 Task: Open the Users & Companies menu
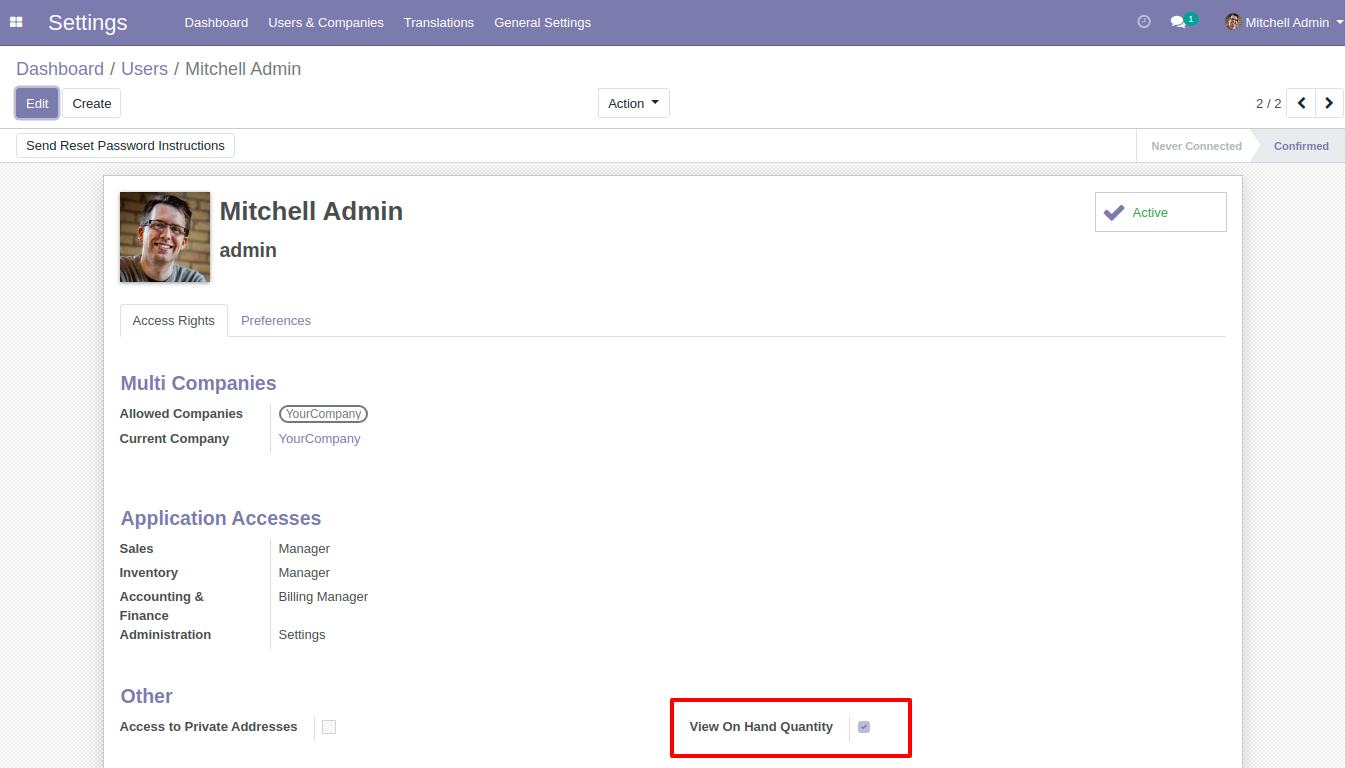click(326, 22)
